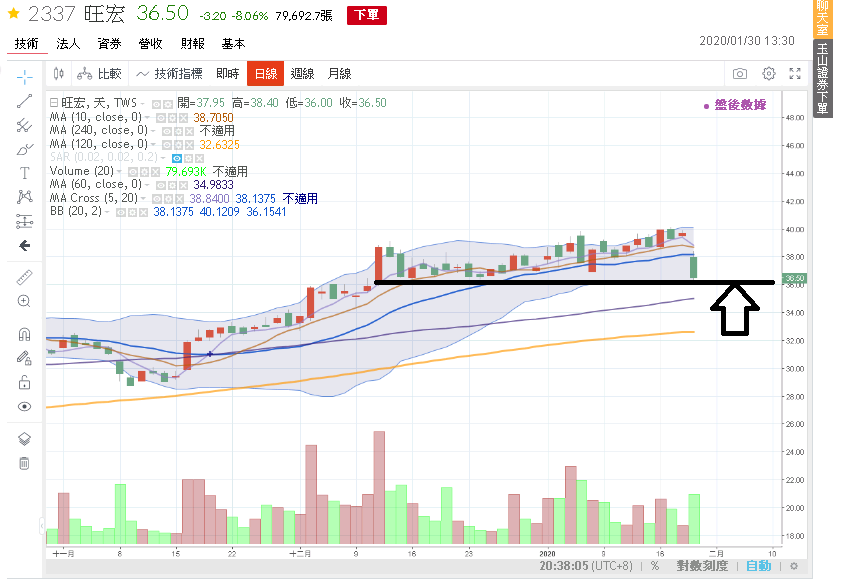
Task: Take a chart snapshot with camera icon
Action: coord(740,74)
